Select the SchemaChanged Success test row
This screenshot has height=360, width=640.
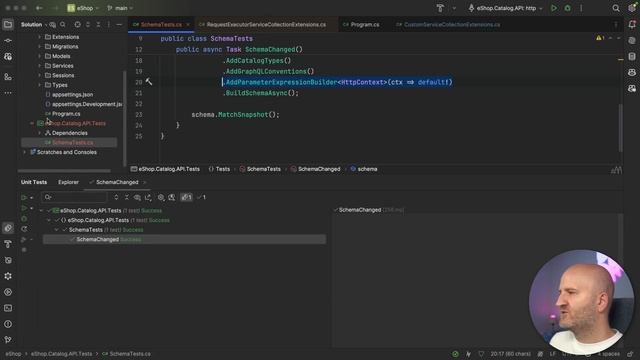pos(184,240)
